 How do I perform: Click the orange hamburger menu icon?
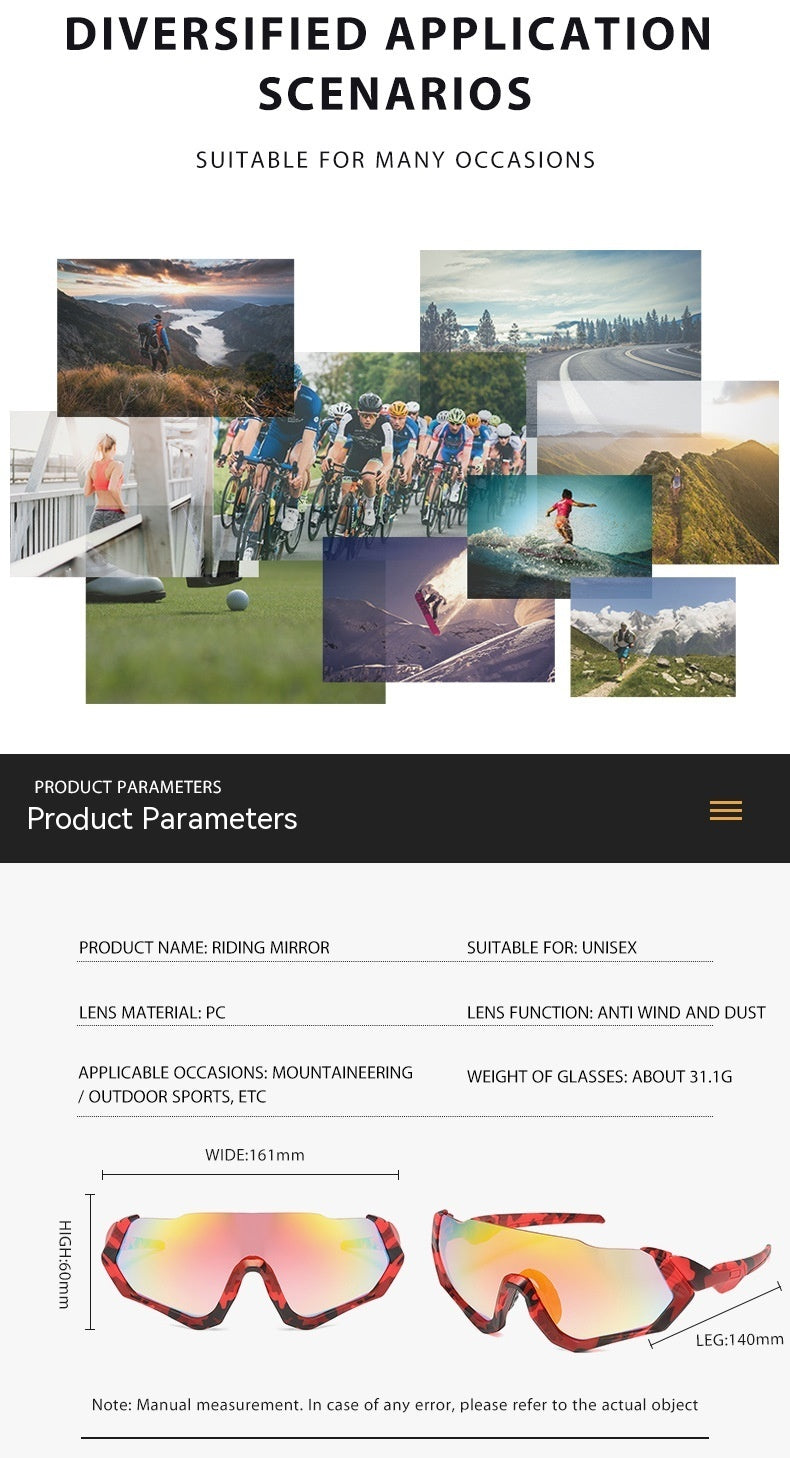[725, 811]
